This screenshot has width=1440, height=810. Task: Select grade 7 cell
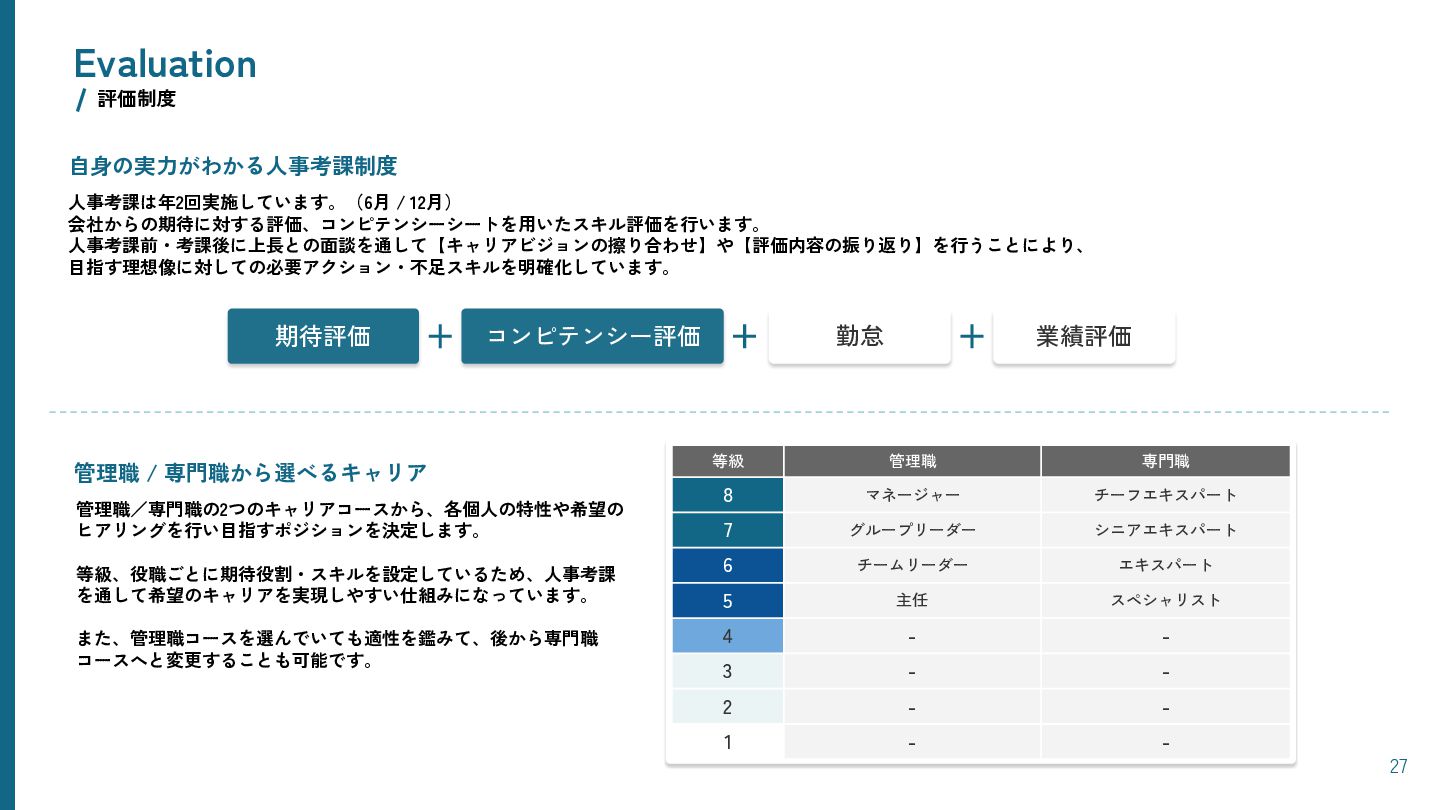(728, 530)
